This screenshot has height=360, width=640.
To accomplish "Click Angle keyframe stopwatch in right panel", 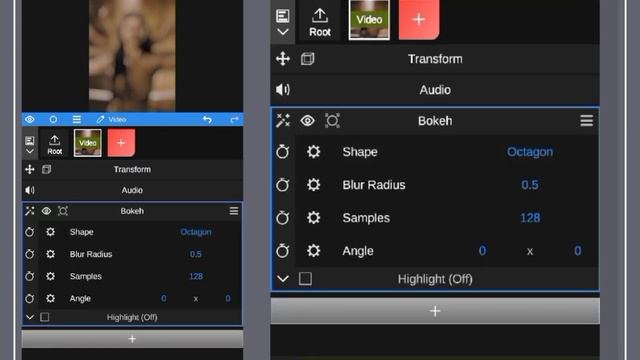I will [x=282, y=251].
